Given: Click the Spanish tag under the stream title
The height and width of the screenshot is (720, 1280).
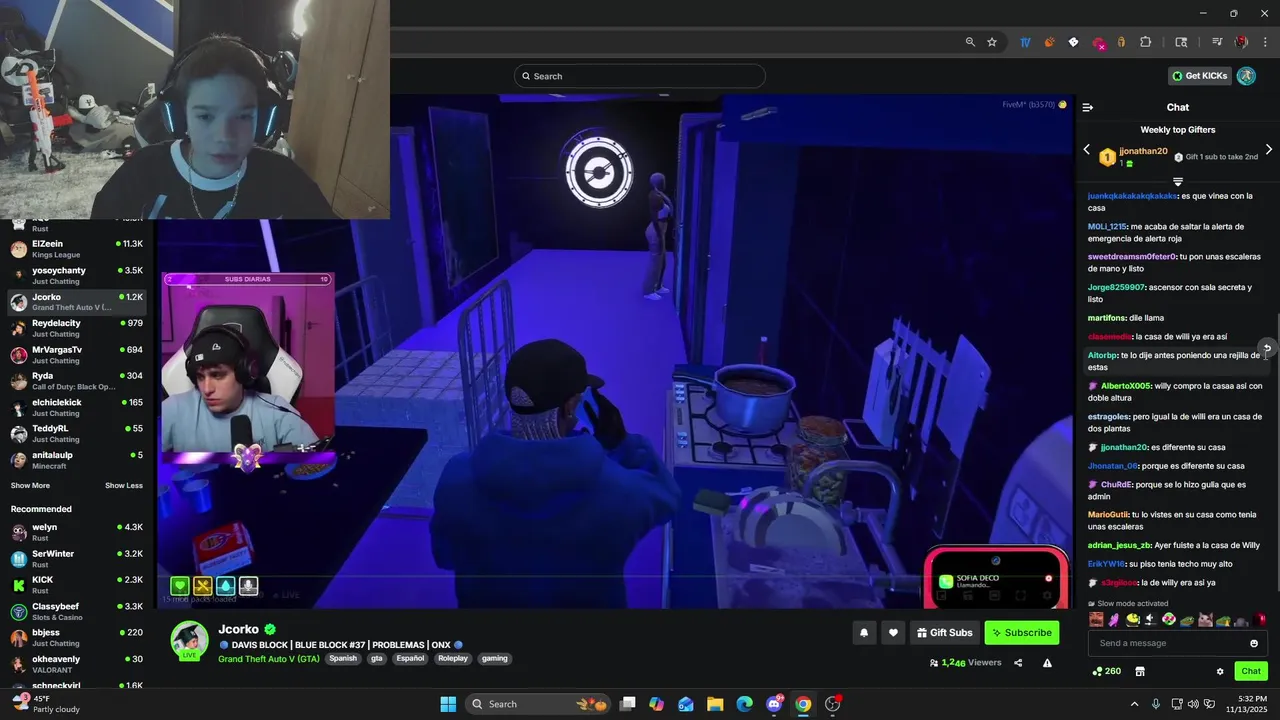Looking at the screenshot, I should tap(343, 659).
